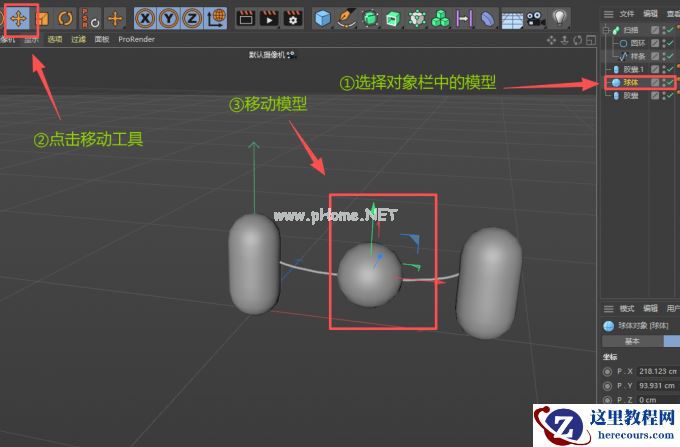Open the 面板 viewport menu
This screenshot has width=680, height=447.
(x=102, y=39)
